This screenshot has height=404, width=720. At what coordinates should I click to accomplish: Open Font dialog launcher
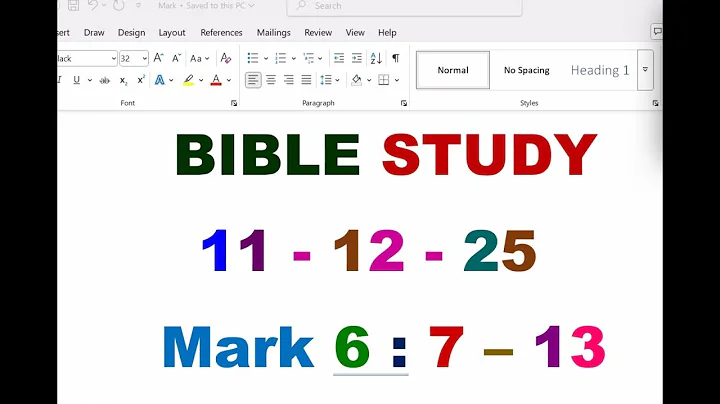[x=234, y=103]
